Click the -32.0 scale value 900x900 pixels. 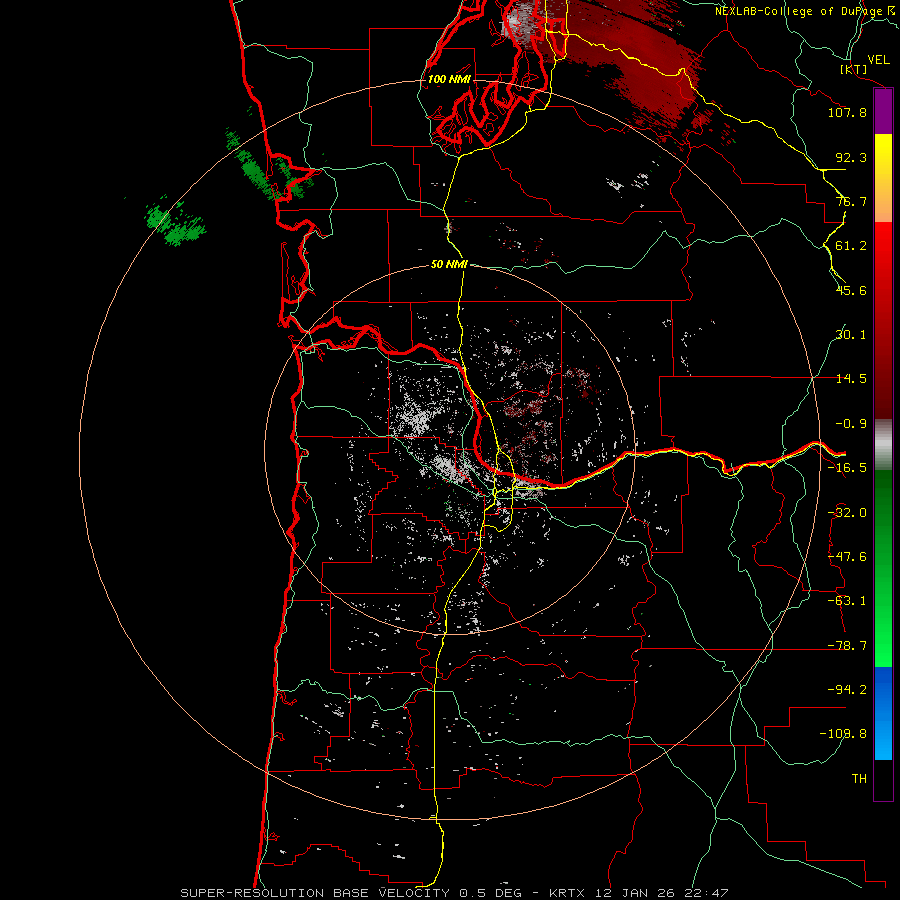pos(847,513)
